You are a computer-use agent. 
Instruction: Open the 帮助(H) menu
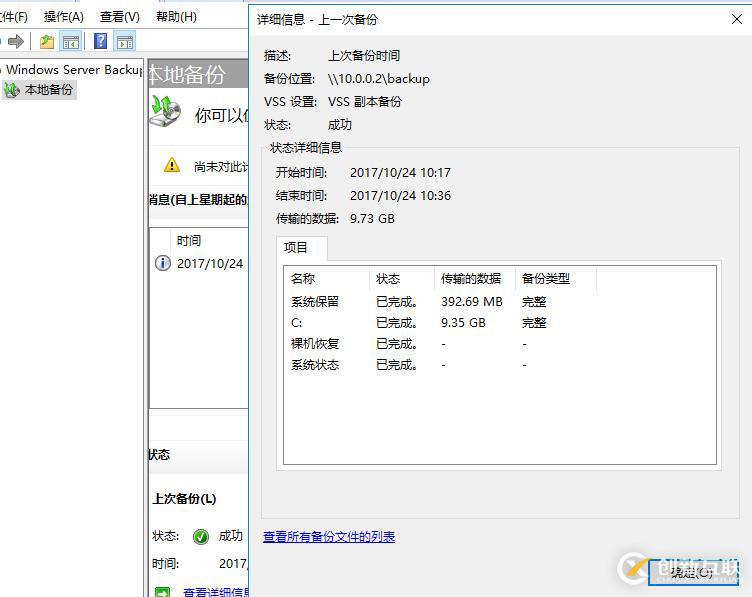[x=176, y=17]
